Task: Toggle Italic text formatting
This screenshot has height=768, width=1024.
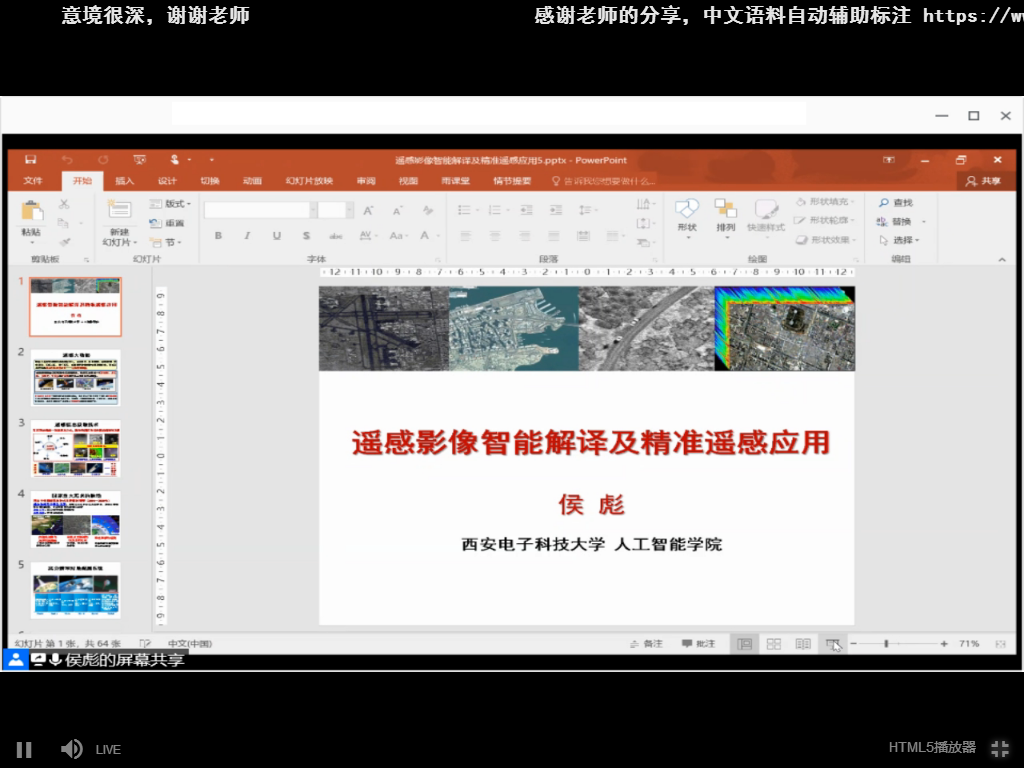Action: [x=247, y=236]
